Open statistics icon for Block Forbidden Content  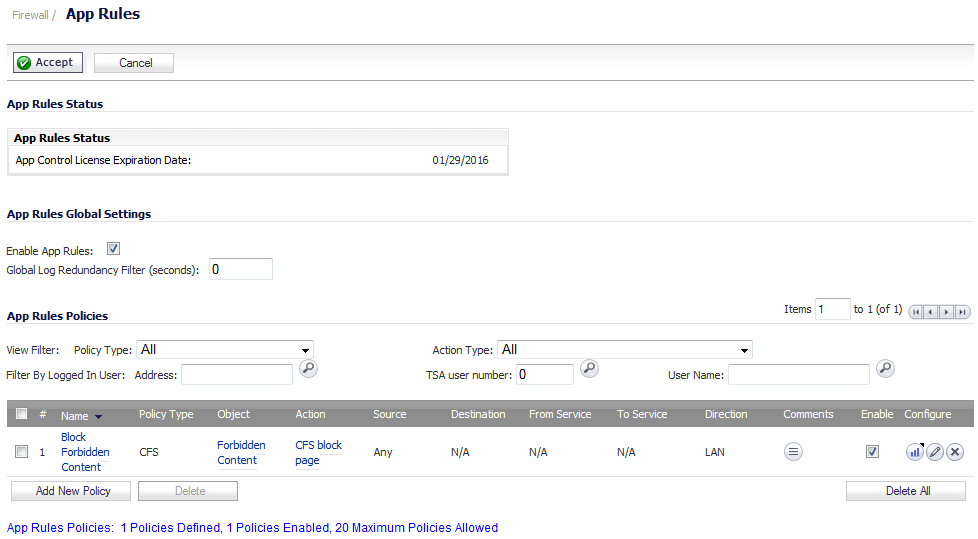coord(914,452)
